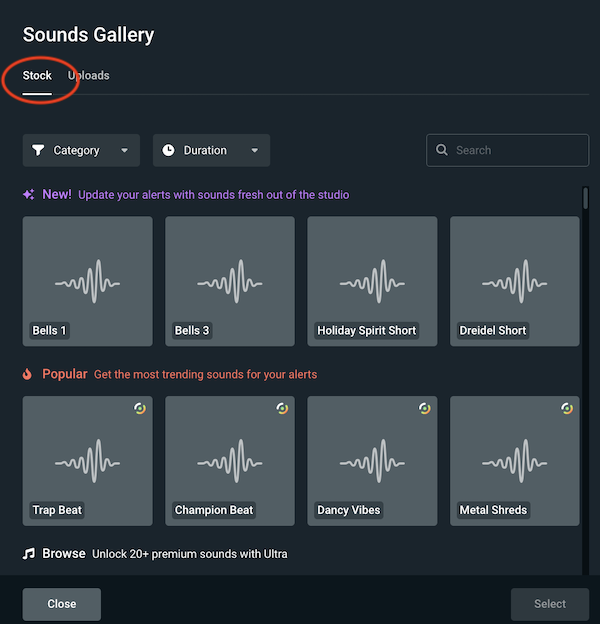This screenshot has width=600, height=624.
Task: Pick the Holiday Spirit Short sound
Action: (x=372, y=282)
